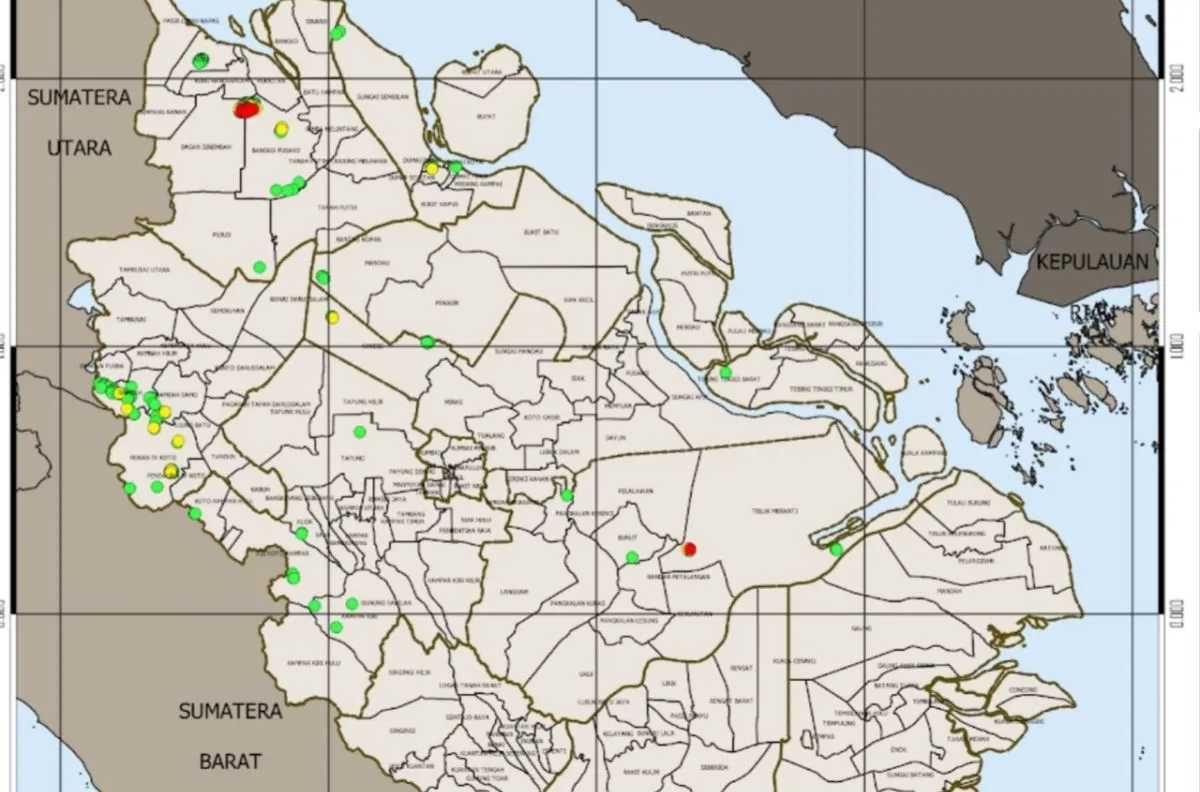Click the MANDAH district label
Screen dimensions: 1200x792
tap(949, 591)
